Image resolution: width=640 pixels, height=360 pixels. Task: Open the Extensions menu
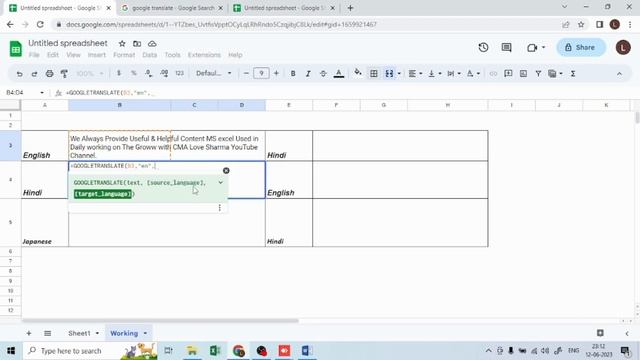tap(204, 55)
